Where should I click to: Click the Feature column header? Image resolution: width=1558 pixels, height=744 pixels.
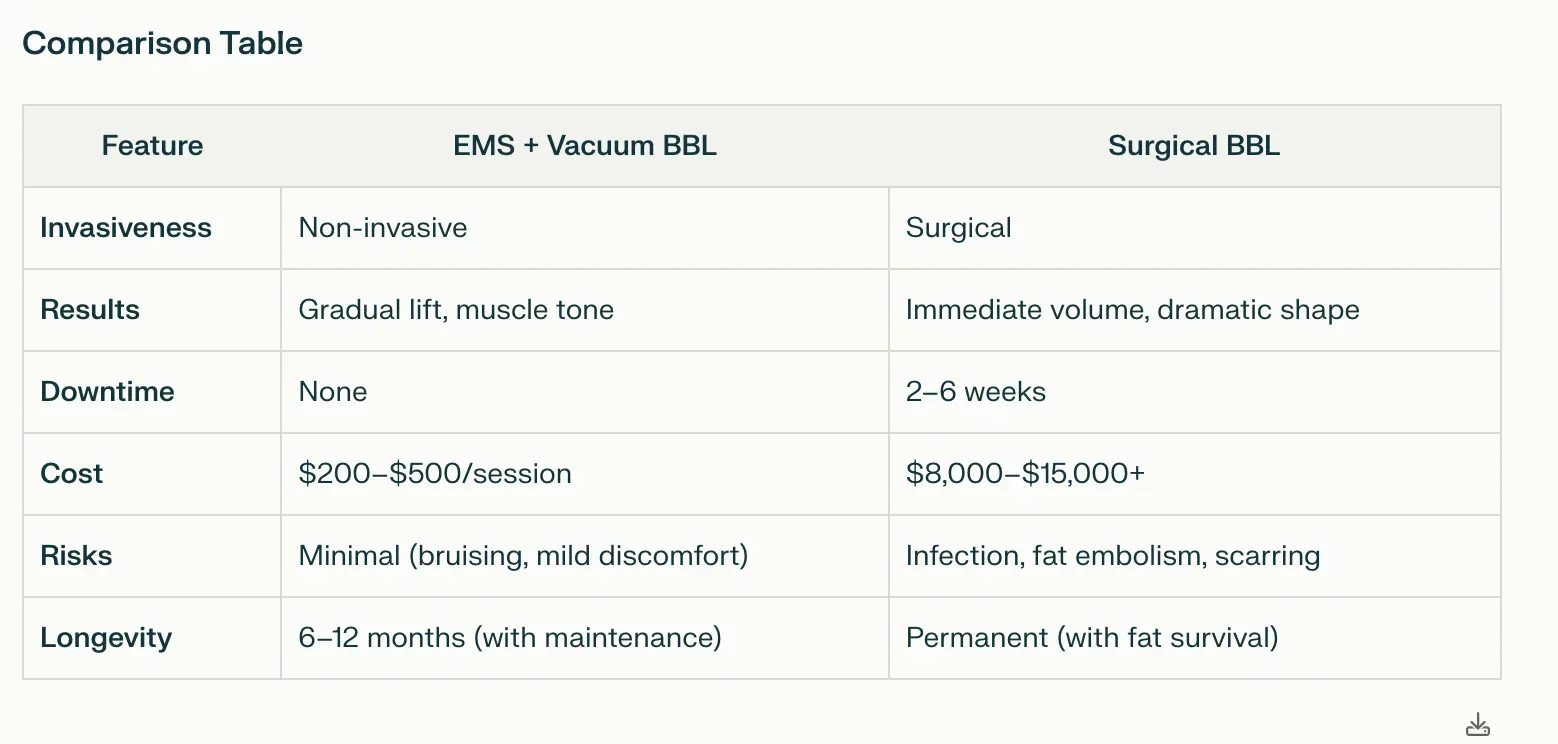pyautogui.click(x=152, y=146)
